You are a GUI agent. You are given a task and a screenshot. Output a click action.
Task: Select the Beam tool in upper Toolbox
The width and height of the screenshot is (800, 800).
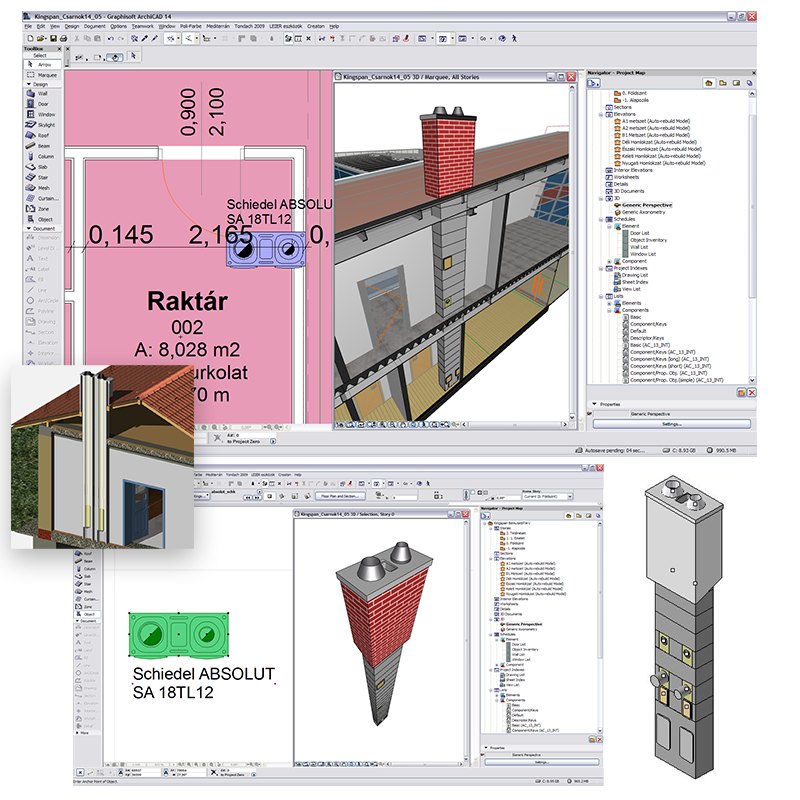(x=42, y=146)
